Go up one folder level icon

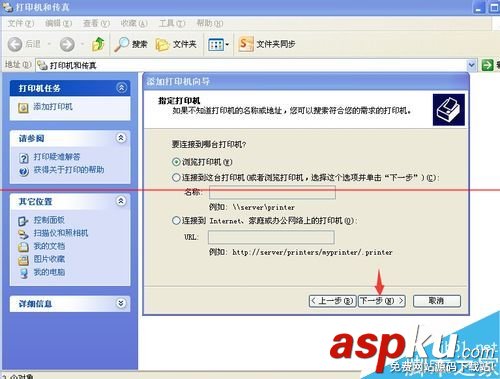(98, 44)
